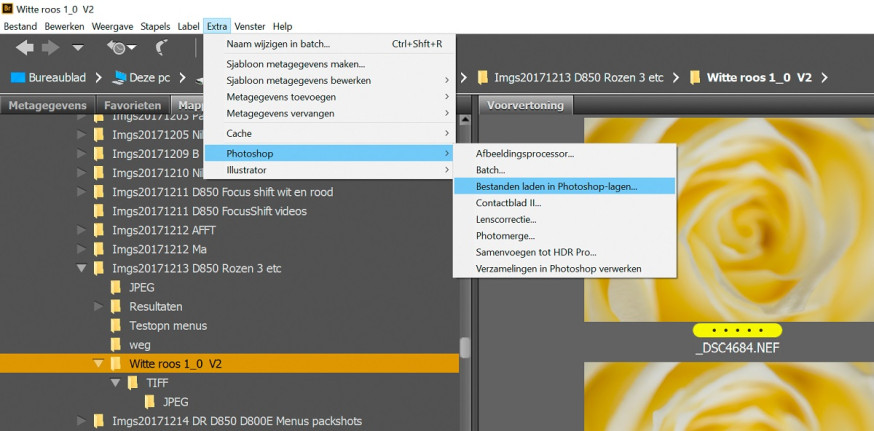Close the open Extra menu
Screen dimensions: 874x431
pos(217,26)
